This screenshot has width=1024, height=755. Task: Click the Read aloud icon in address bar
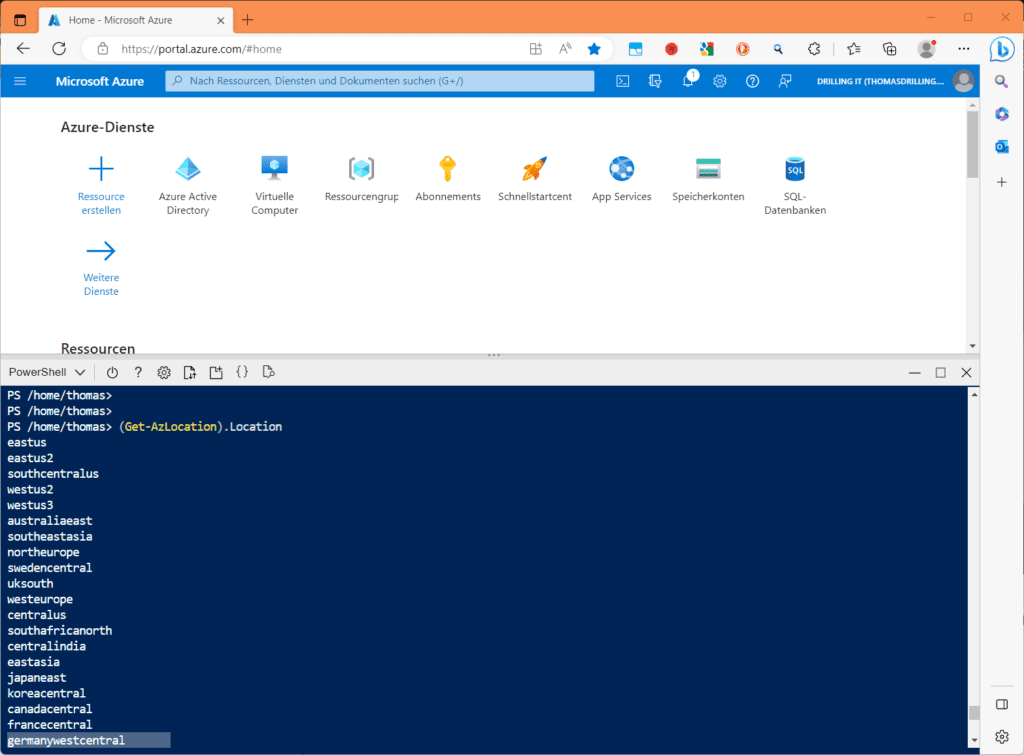point(566,49)
